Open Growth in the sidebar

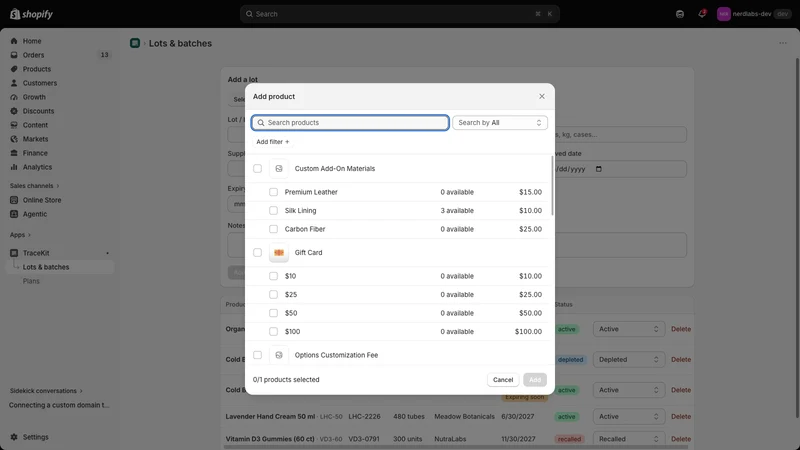[34, 97]
